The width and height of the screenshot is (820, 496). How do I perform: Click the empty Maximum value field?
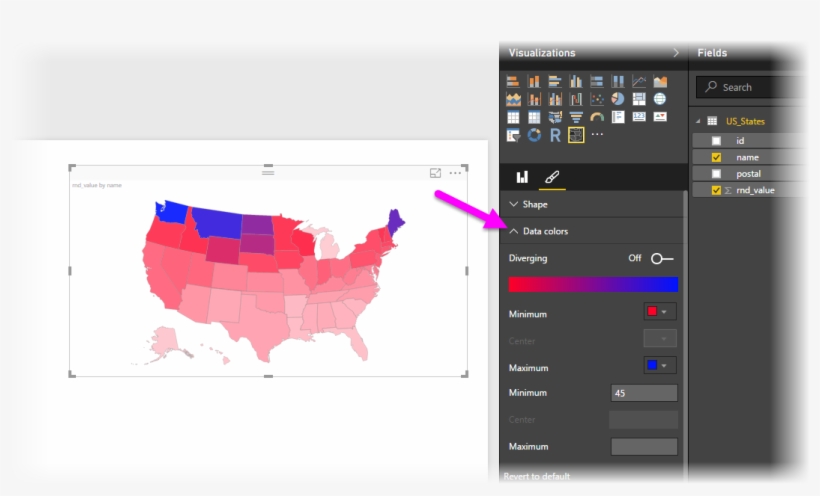(x=644, y=446)
